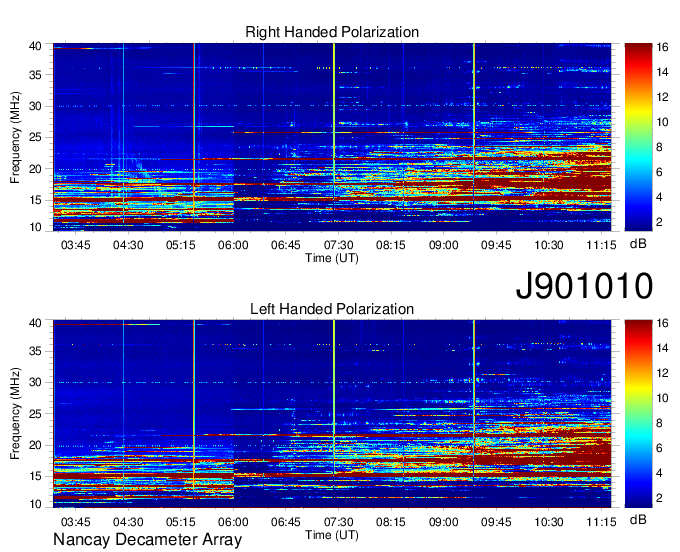Click the 16 dB tick on Right Handed color bar
The height and width of the screenshot is (552, 680).
click(662, 47)
